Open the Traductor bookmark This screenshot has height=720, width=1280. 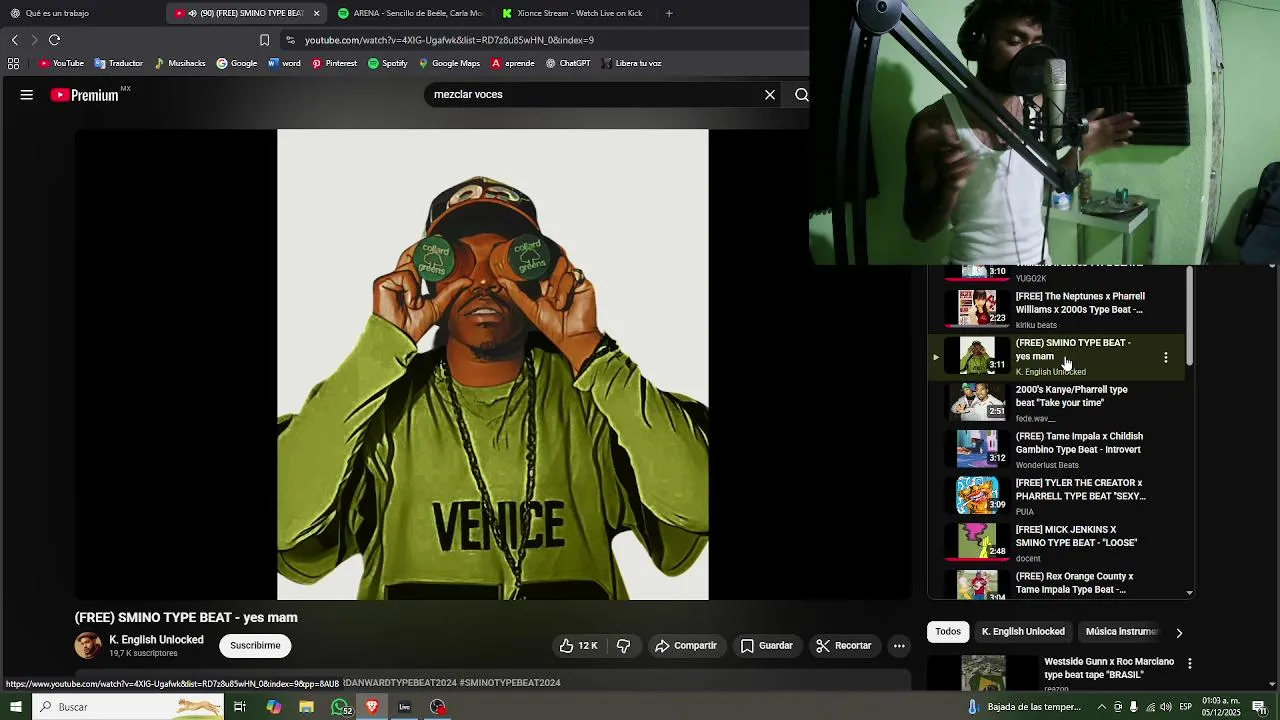[x=118, y=63]
